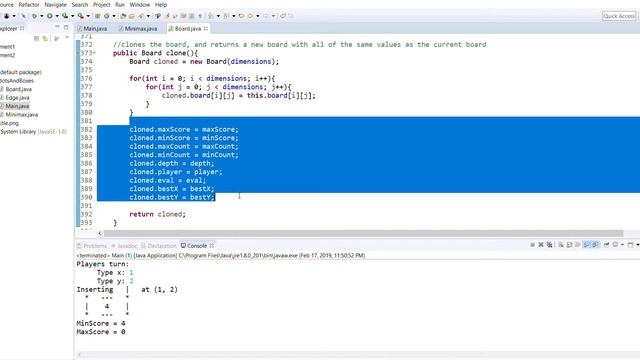Click the New Java Package icon
This screenshot has width=640, height=360.
point(97,16)
